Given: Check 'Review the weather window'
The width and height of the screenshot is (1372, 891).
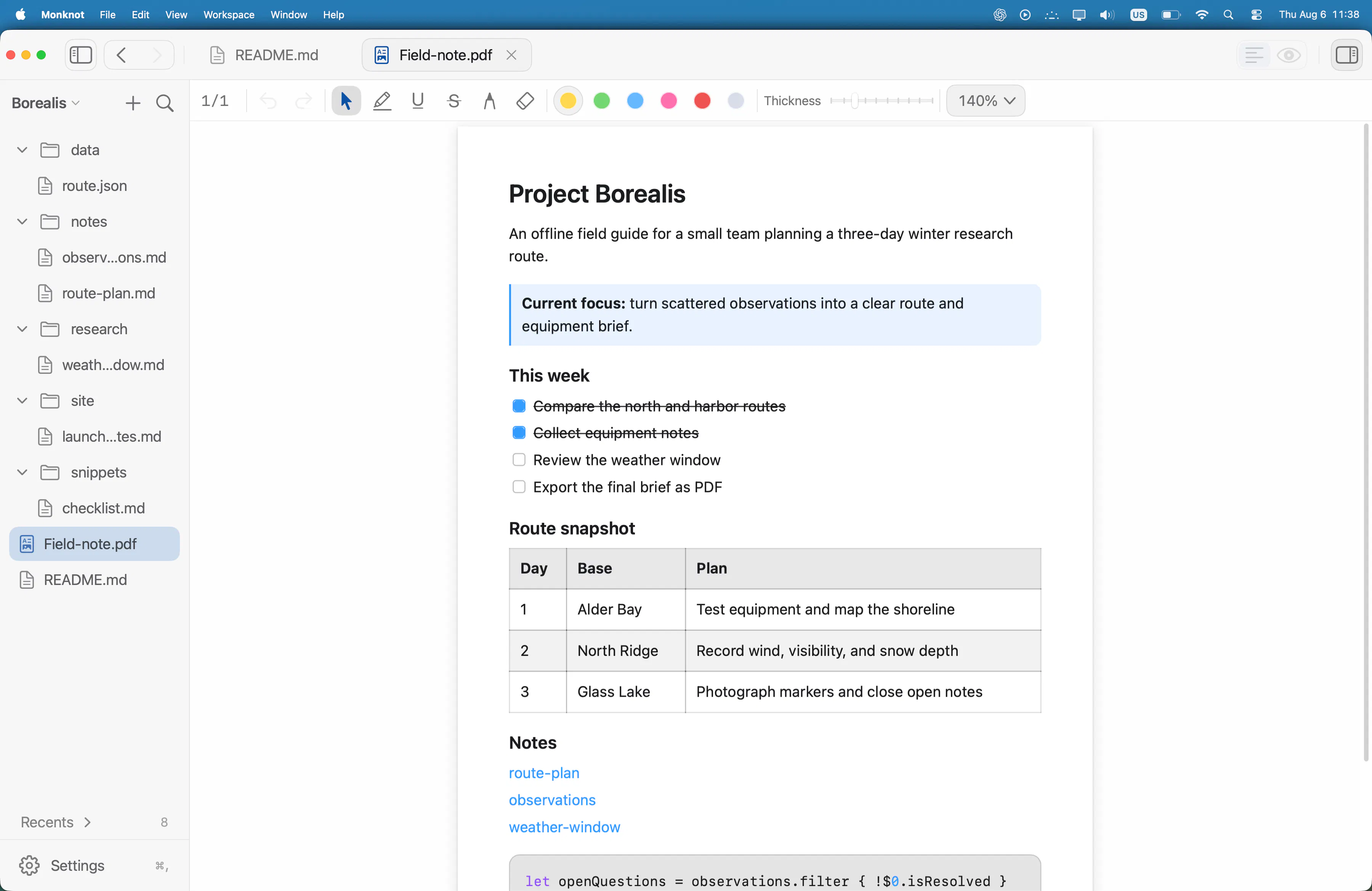Looking at the screenshot, I should (x=519, y=460).
